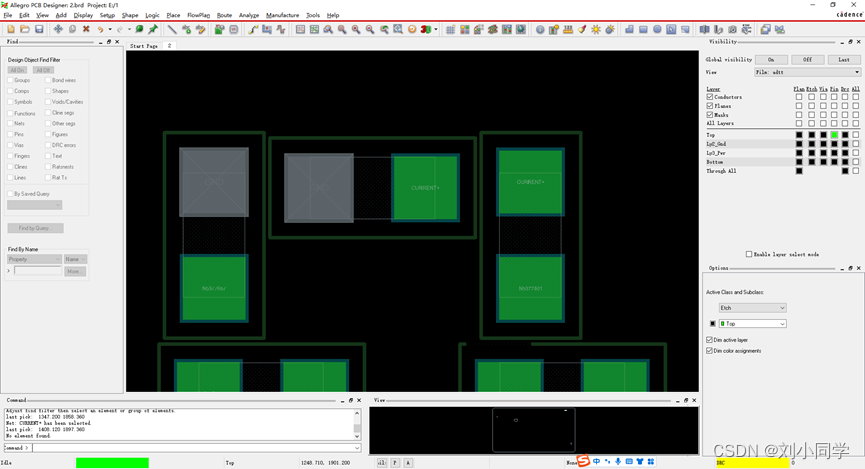Select the Move tool icon
The height and width of the screenshot is (469, 865).
tap(58, 29)
